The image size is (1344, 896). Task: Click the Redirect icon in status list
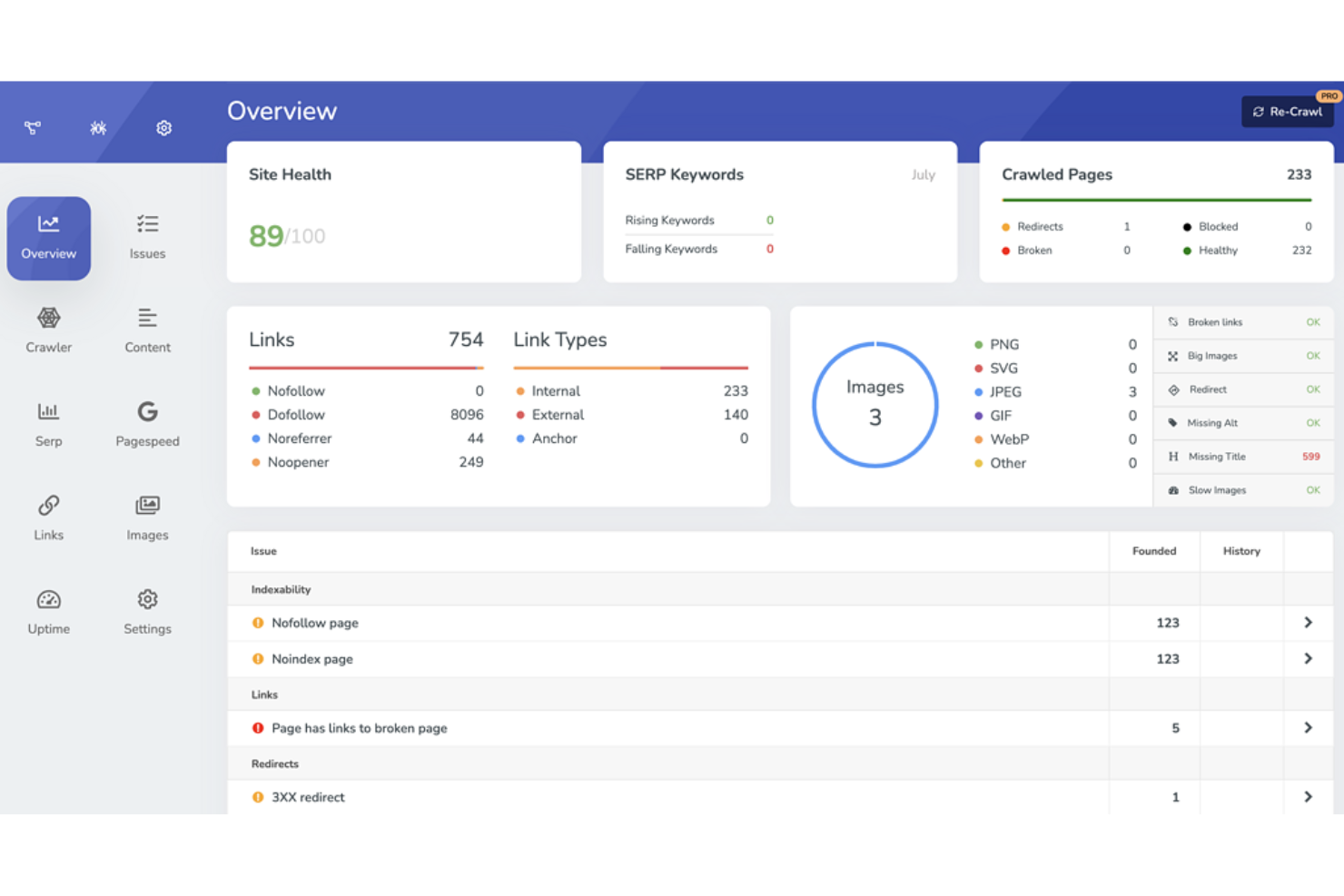click(1173, 389)
